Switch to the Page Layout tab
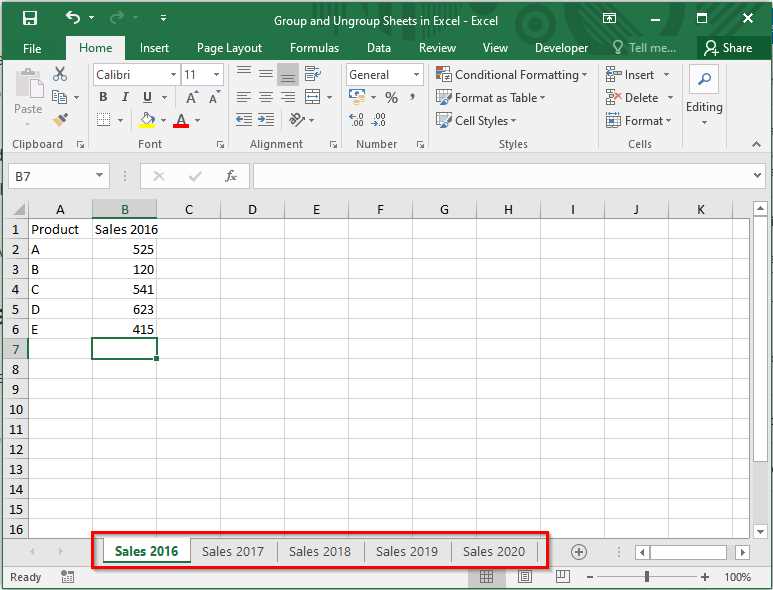This screenshot has height=590, width=773. pyautogui.click(x=229, y=48)
